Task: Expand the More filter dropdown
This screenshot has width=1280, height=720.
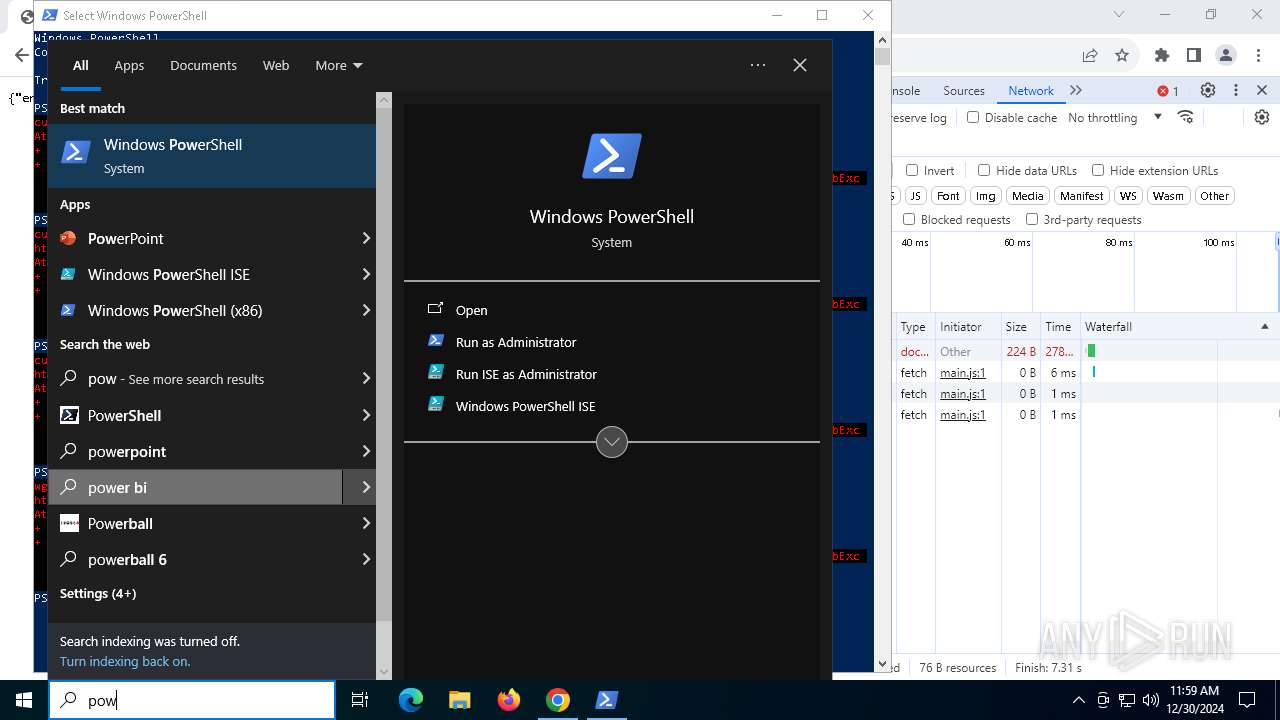Action: (339, 65)
